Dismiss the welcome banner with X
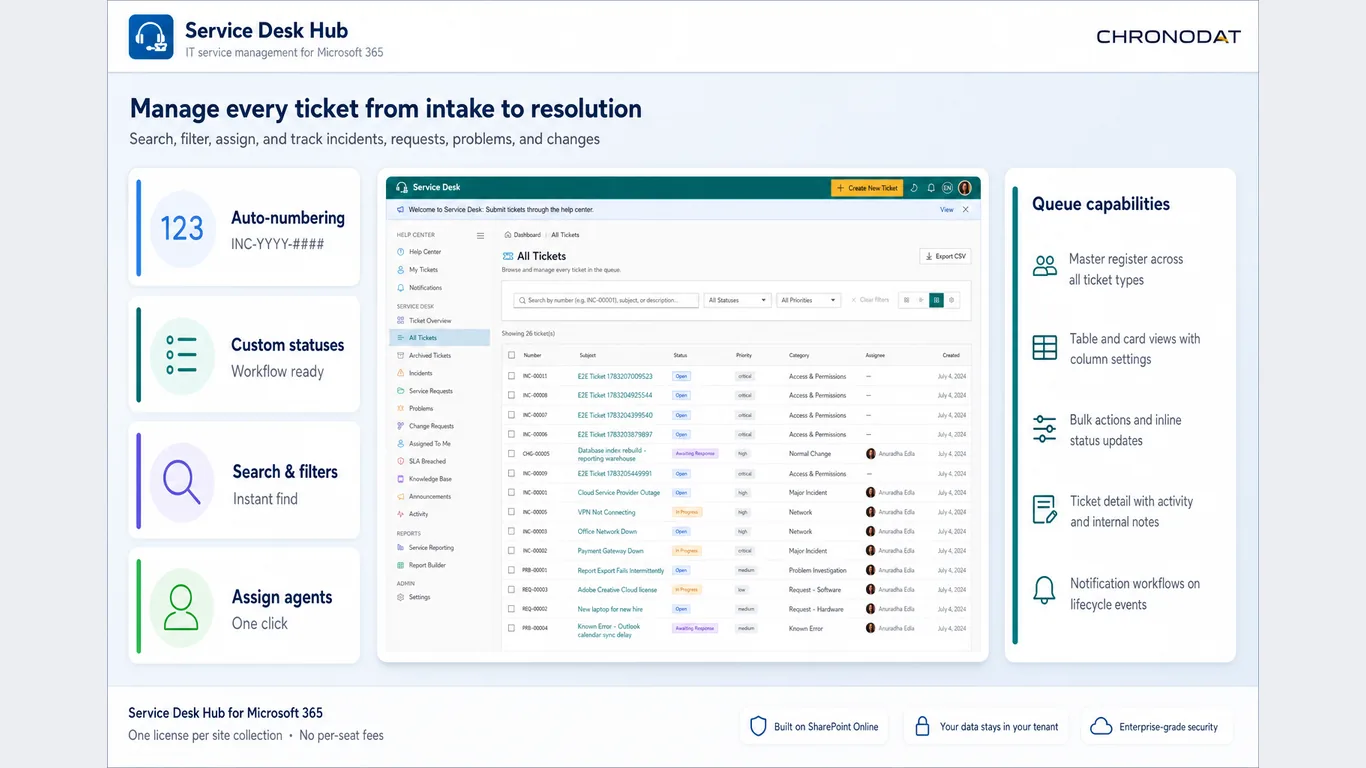The image size is (1366, 768). (x=965, y=210)
